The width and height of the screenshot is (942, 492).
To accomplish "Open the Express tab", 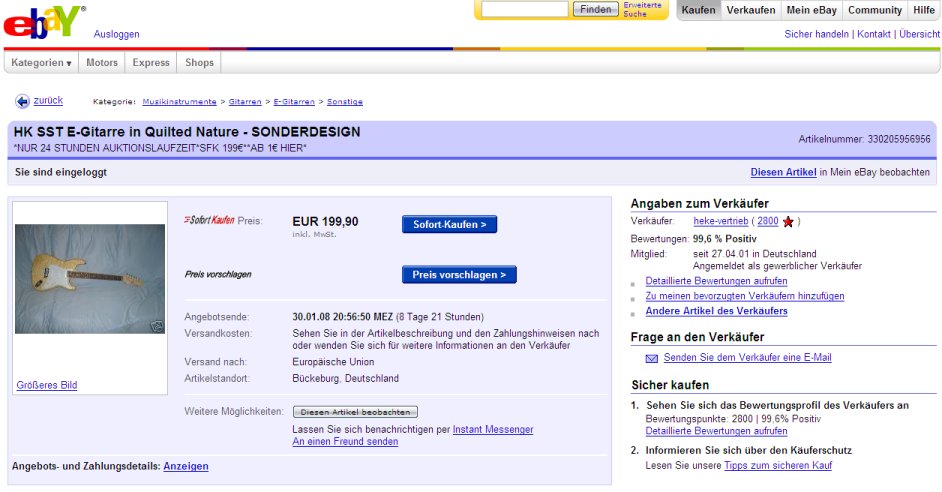I will (151, 62).
